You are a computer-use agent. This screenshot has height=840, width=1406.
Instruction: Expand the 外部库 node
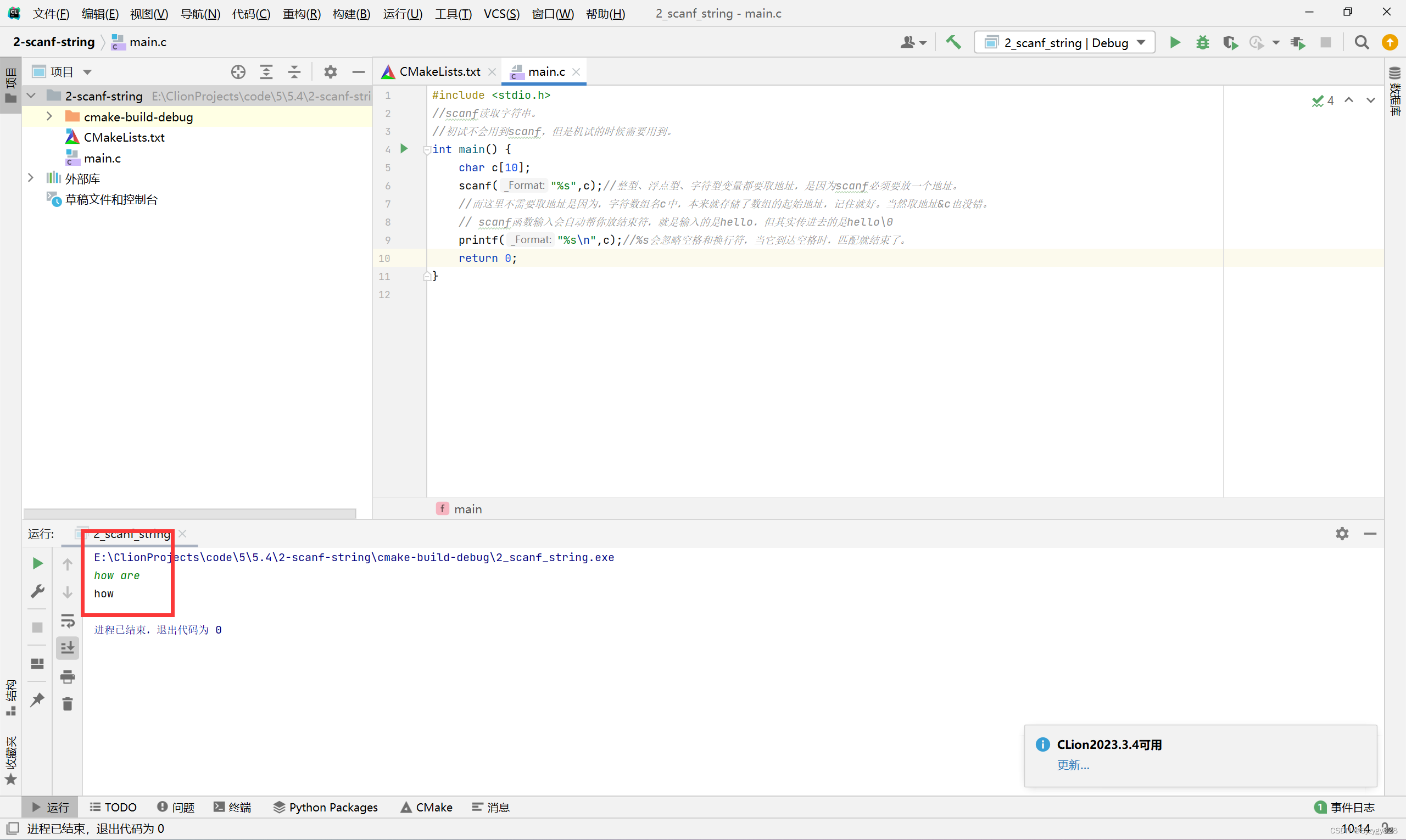31,178
